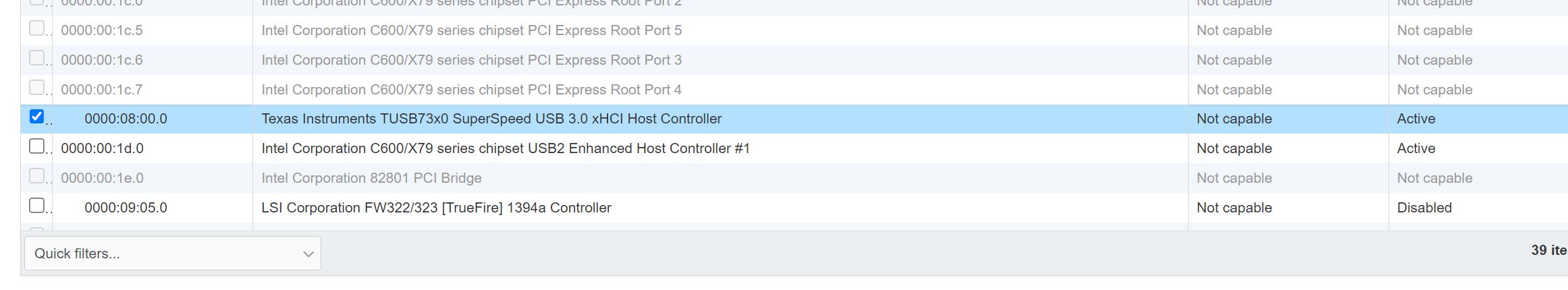The height and width of the screenshot is (290, 1568).
Task: Toggle the checkbox beside 0000:00:1c.6
Action: 36,58
